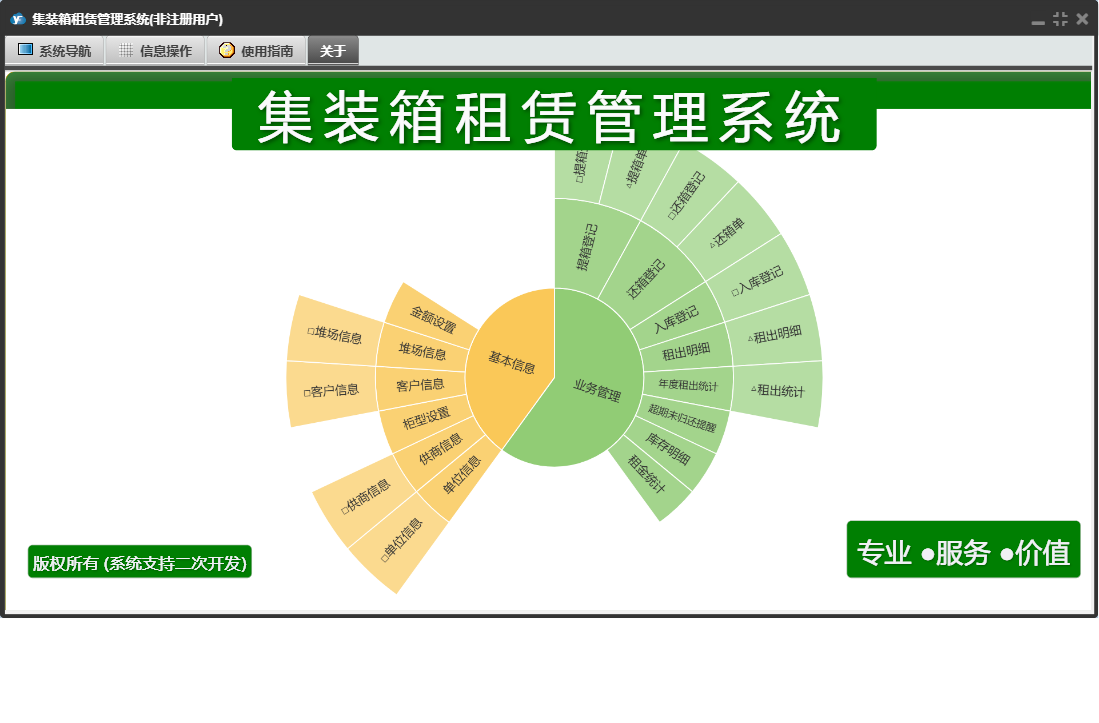Click the outer □客户信息 segment
1099x723 pixels.
[x=332, y=391]
